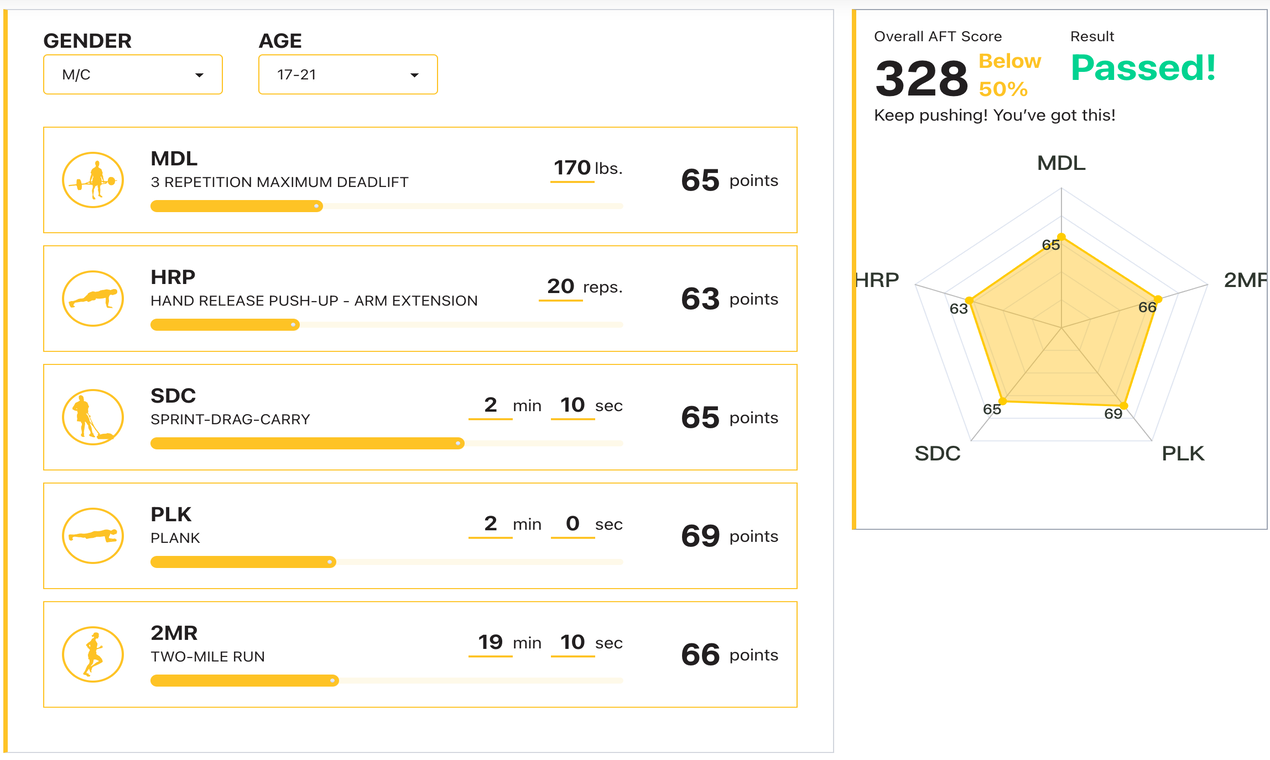1270x760 pixels.
Task: Click the HRP push-up exercise icon
Action: click(x=92, y=297)
